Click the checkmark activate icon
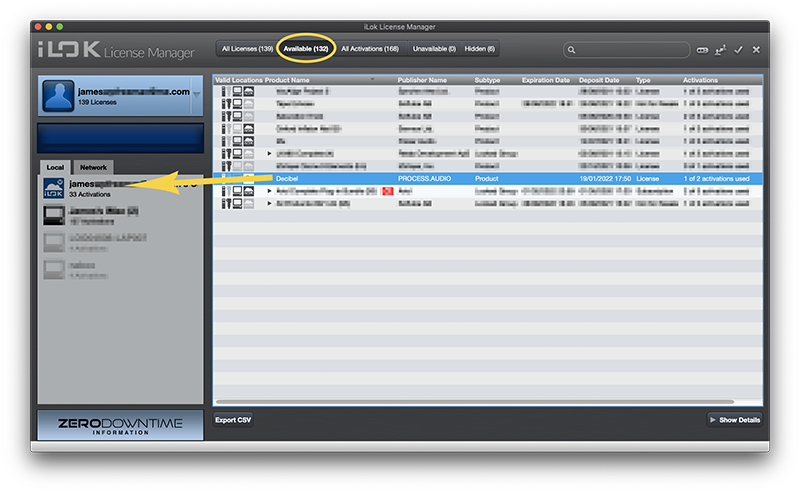 (x=738, y=50)
